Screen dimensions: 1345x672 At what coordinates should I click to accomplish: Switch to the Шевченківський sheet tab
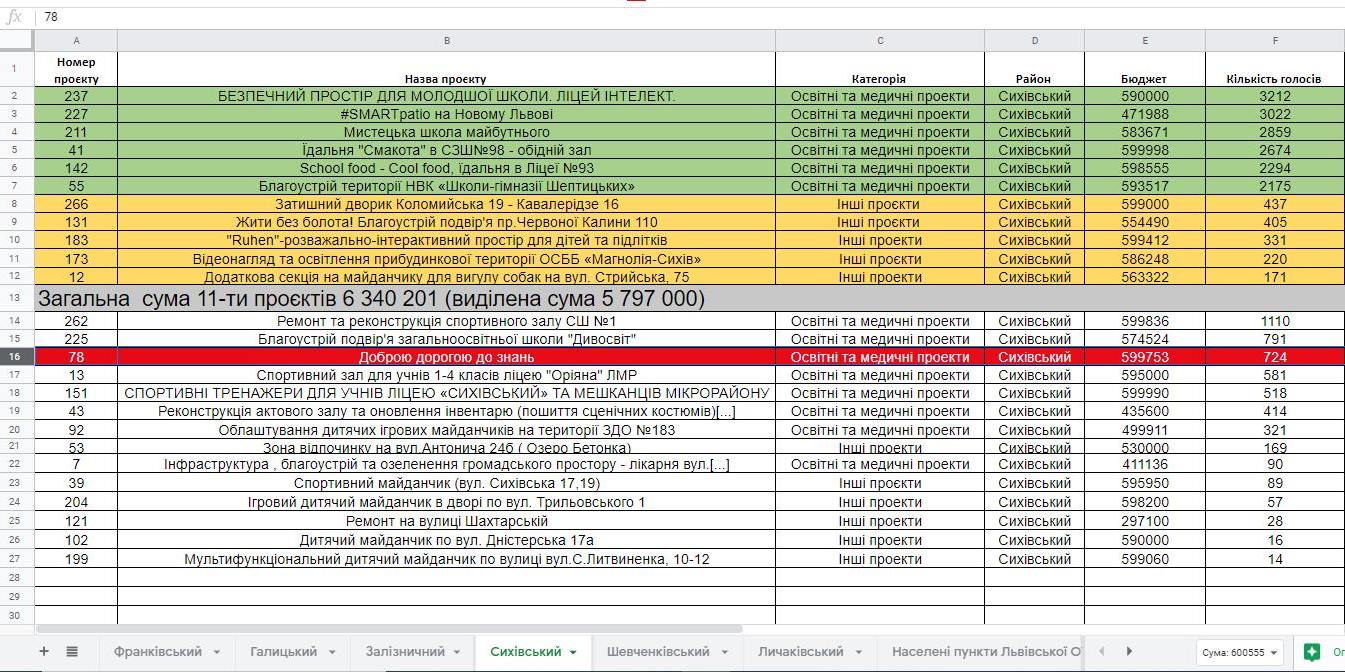click(x=657, y=652)
